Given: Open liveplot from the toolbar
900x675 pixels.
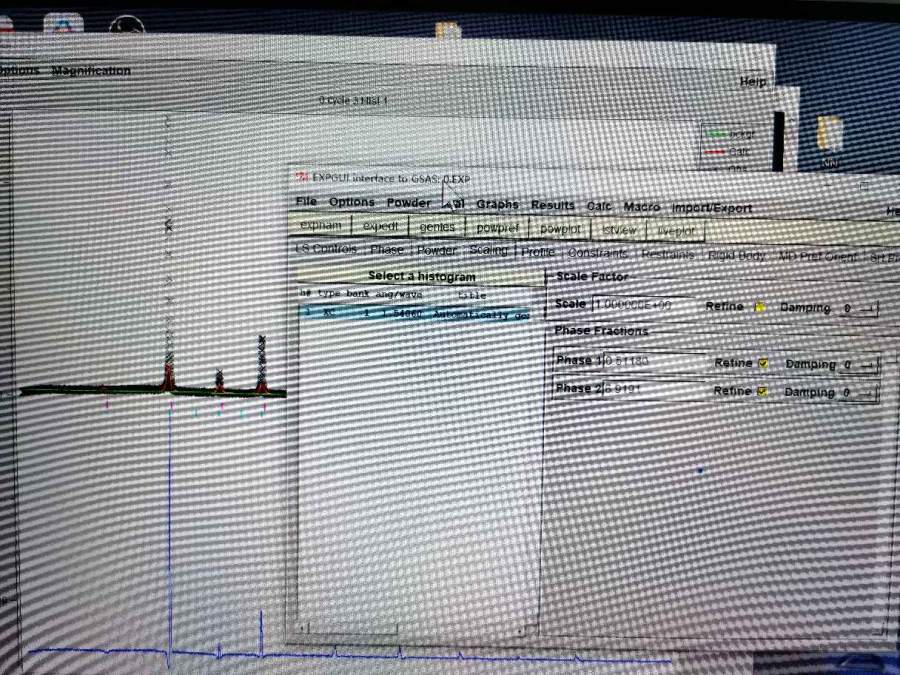Looking at the screenshot, I should point(676,230).
